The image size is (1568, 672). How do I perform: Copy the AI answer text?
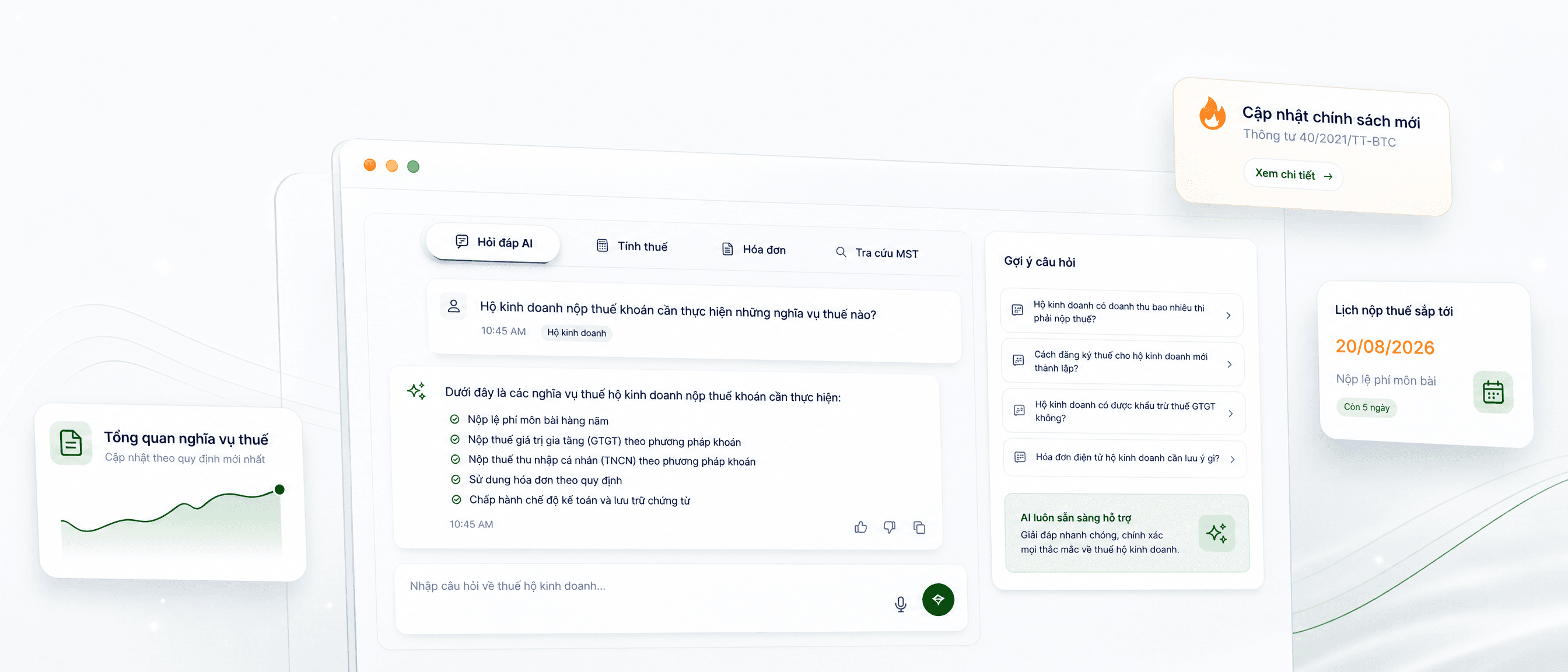point(919,527)
